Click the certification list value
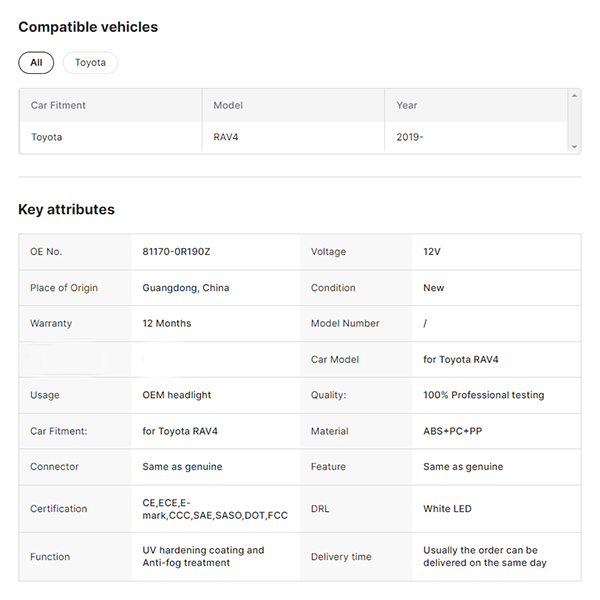Screen dimensions: 600x600 [x=215, y=509]
